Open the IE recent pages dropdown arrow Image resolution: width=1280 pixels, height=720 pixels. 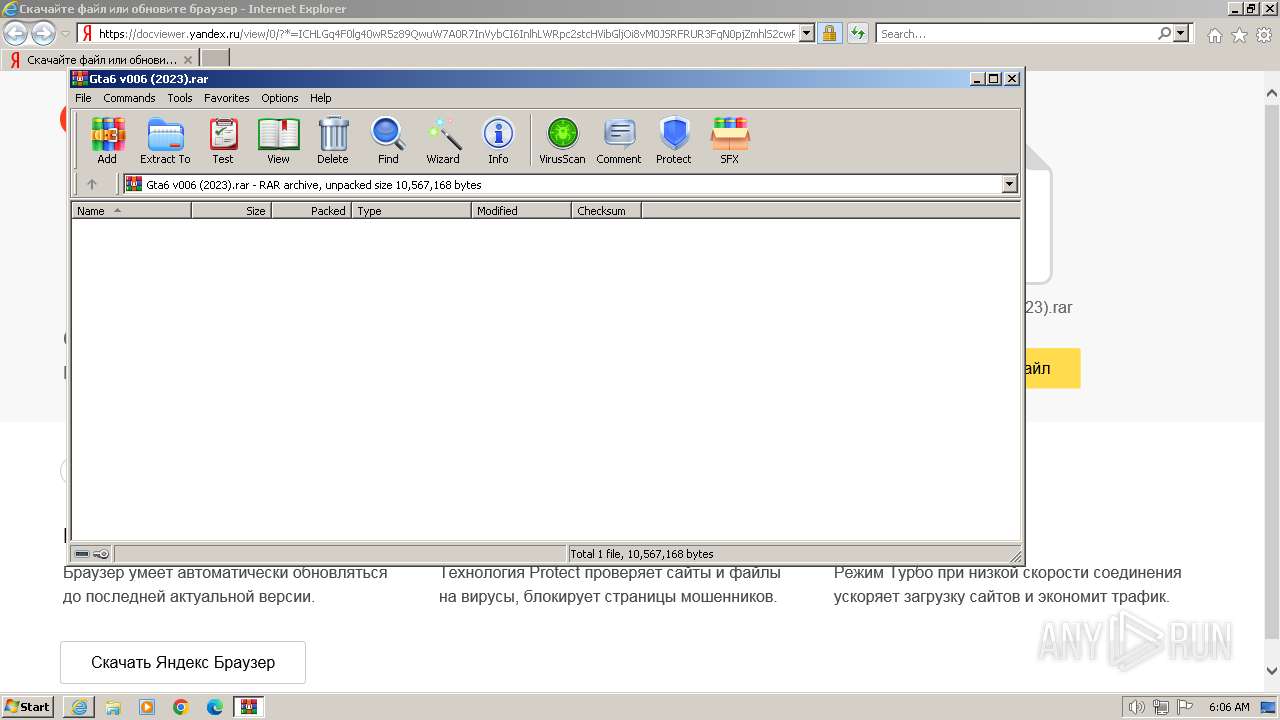pos(65,34)
